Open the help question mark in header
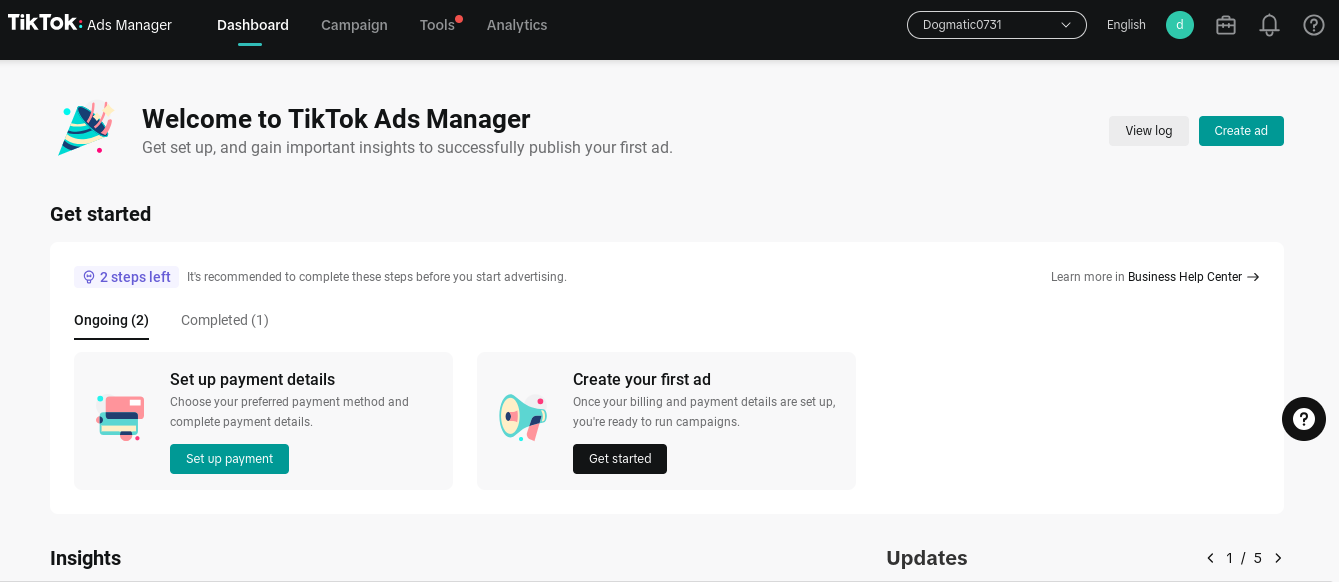 [x=1314, y=25]
